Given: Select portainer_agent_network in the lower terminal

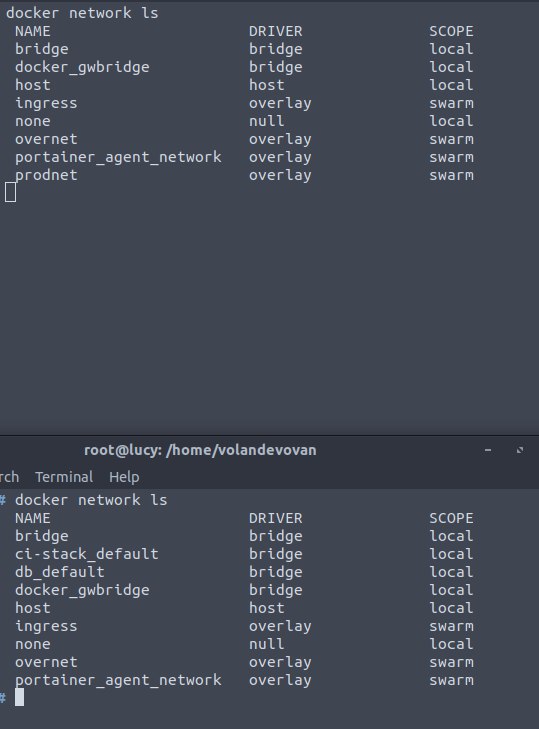Looking at the screenshot, I should tap(118, 680).
